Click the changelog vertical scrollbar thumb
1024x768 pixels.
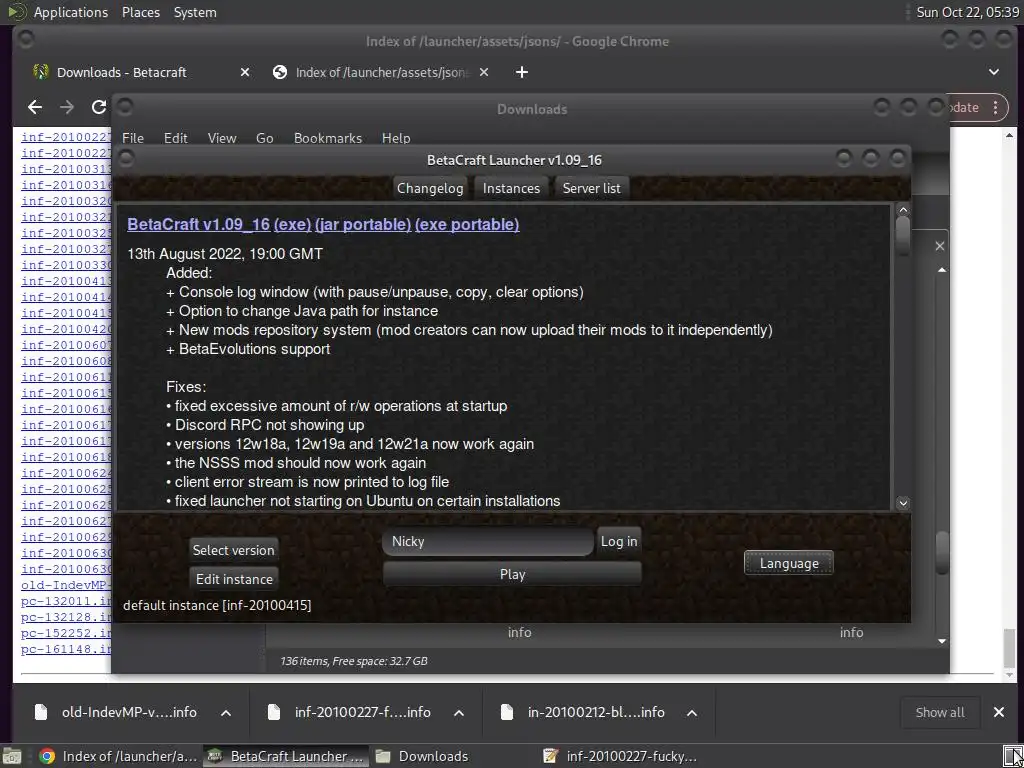(x=903, y=234)
